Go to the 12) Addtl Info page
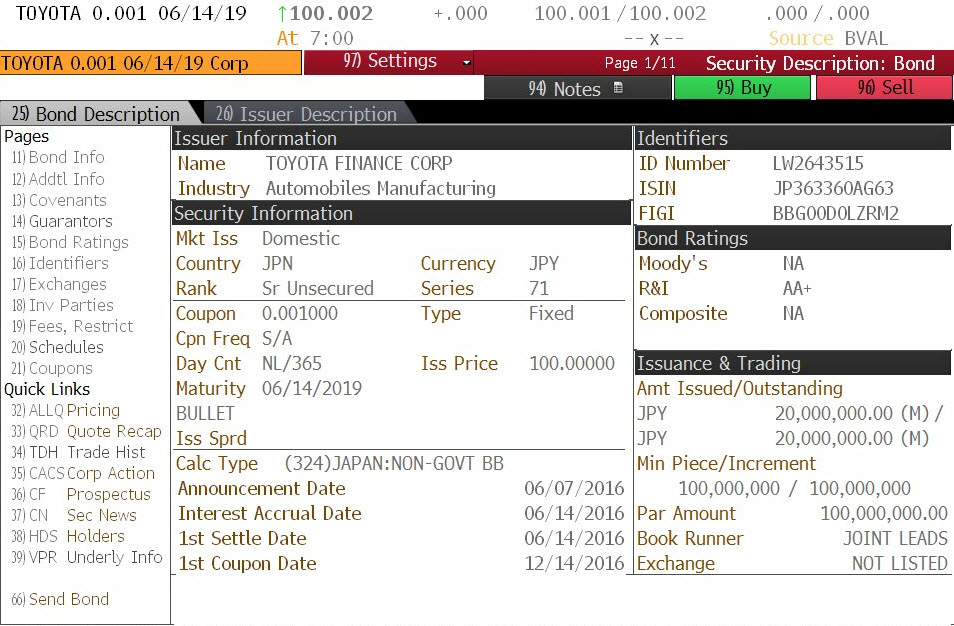This screenshot has height=626, width=954. [x=58, y=179]
